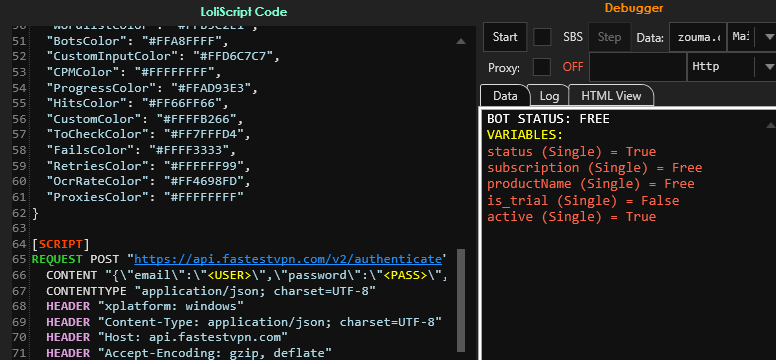The width and height of the screenshot is (776, 360).
Task: Switch to the Log tab
Action: click(549, 96)
